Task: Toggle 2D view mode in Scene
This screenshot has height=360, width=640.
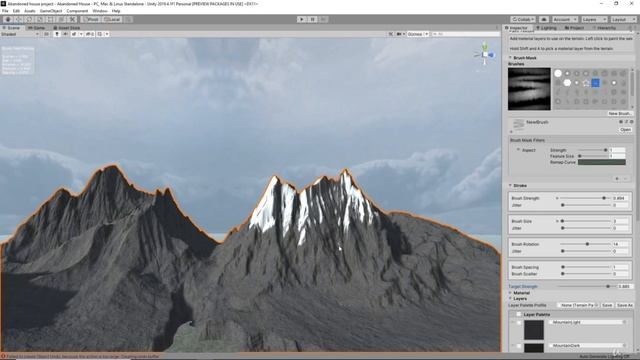Action: [x=46, y=34]
